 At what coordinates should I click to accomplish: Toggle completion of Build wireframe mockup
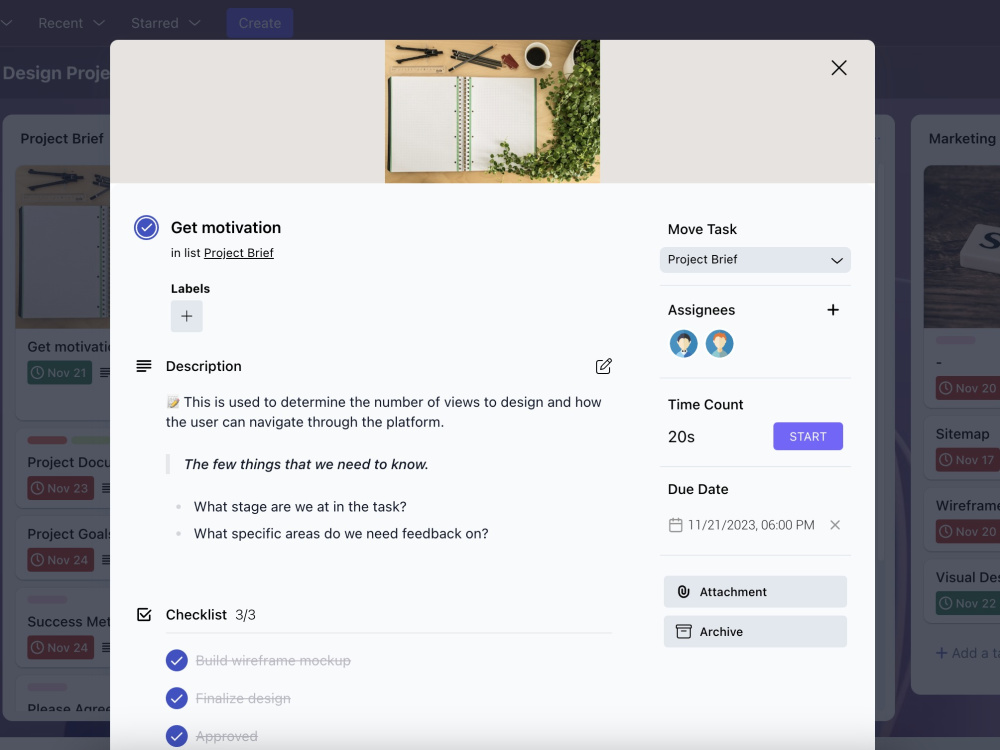pos(177,660)
